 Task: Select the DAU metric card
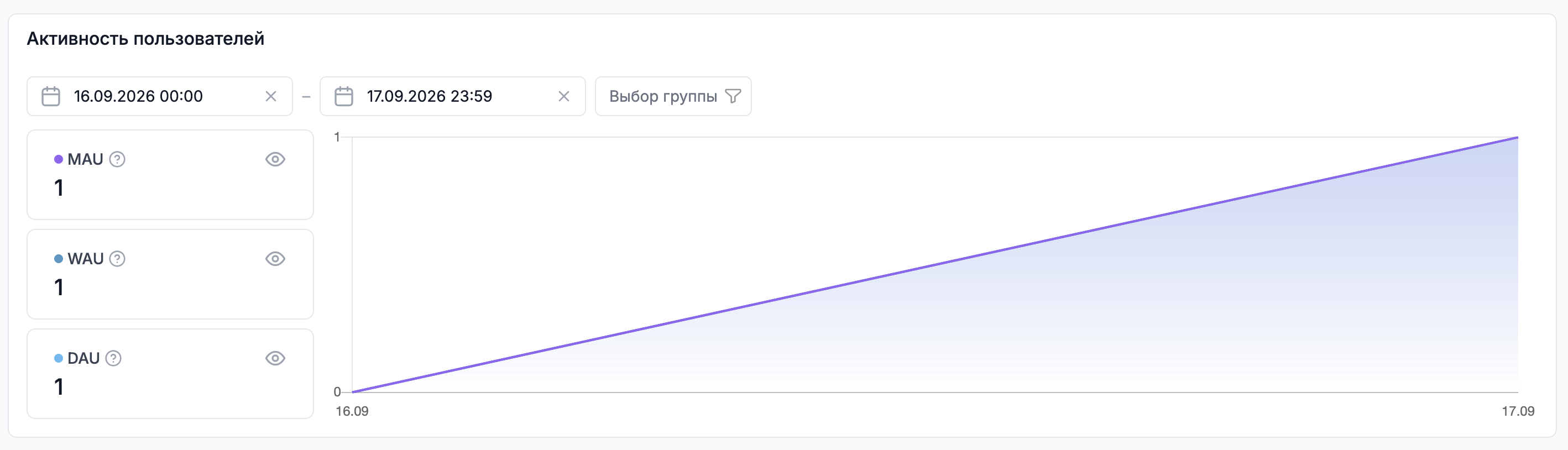pos(170,374)
